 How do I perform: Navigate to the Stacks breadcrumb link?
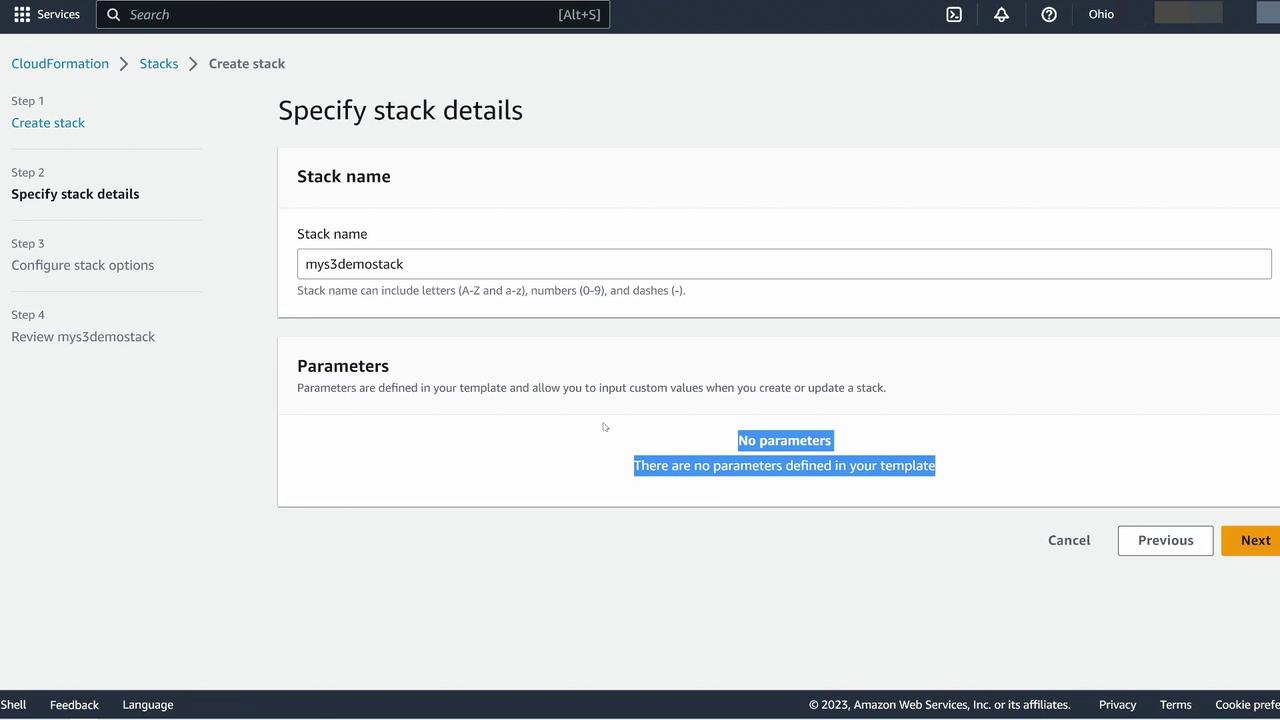158,63
